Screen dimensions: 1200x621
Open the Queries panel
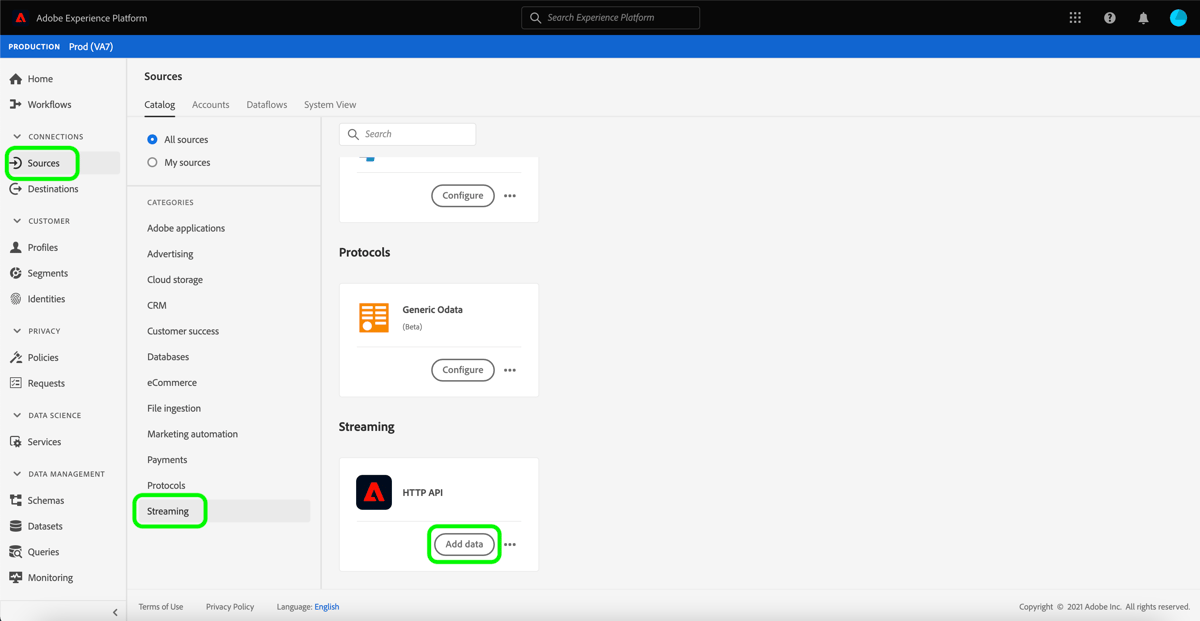pos(43,551)
